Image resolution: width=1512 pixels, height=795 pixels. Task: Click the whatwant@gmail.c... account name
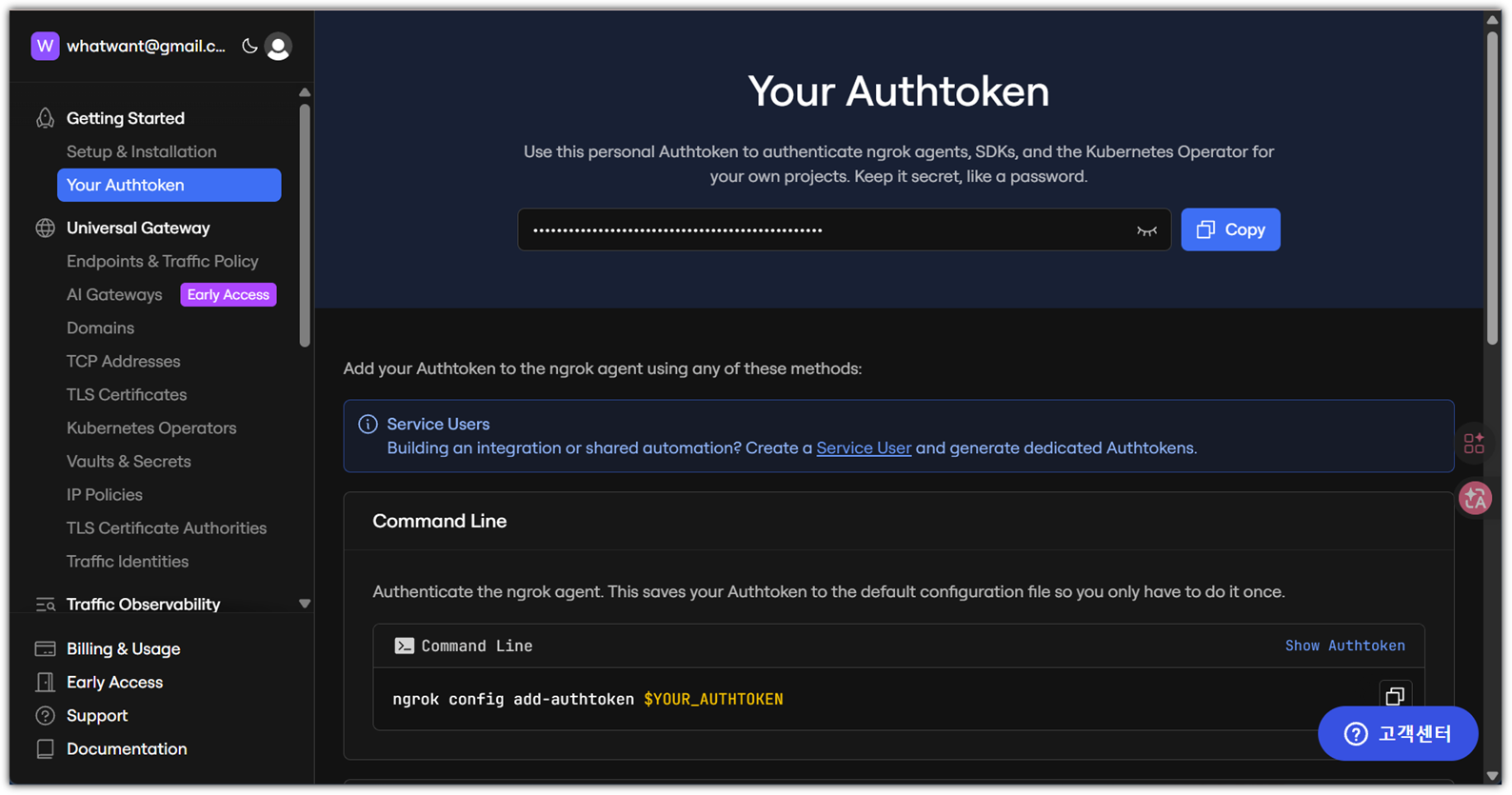pyautogui.click(x=146, y=46)
